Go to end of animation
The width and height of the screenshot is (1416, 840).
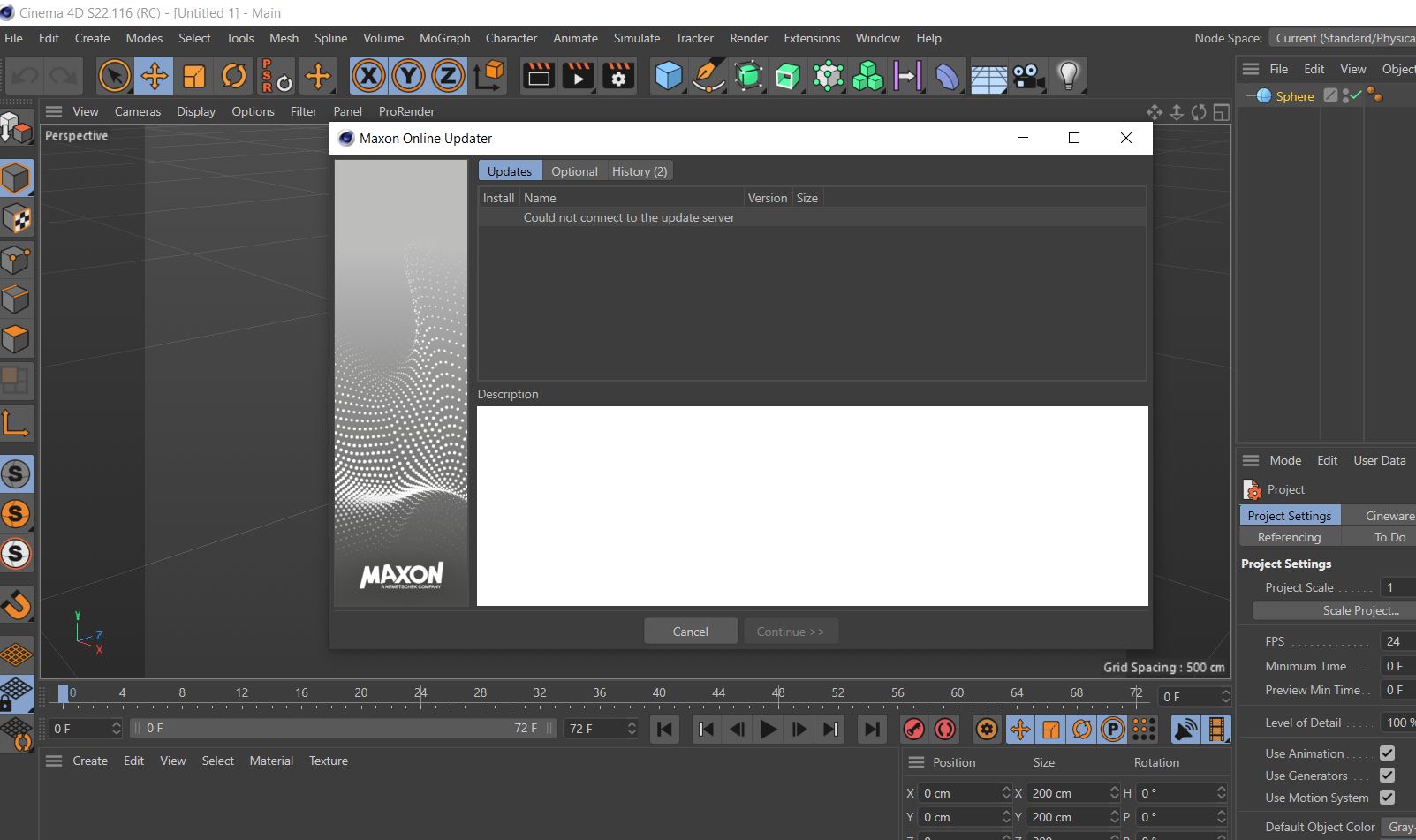[x=872, y=729]
